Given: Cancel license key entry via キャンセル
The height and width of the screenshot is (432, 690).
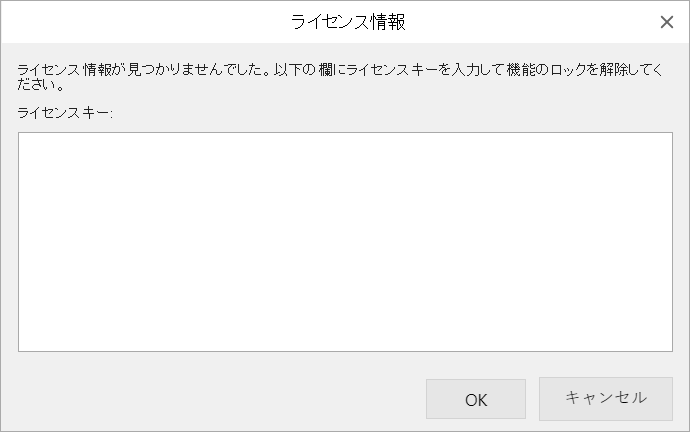Looking at the screenshot, I should (x=606, y=398).
